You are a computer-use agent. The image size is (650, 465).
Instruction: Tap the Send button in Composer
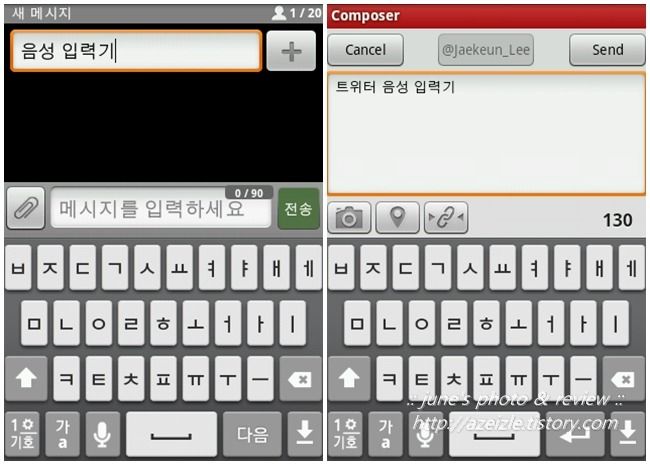point(607,50)
